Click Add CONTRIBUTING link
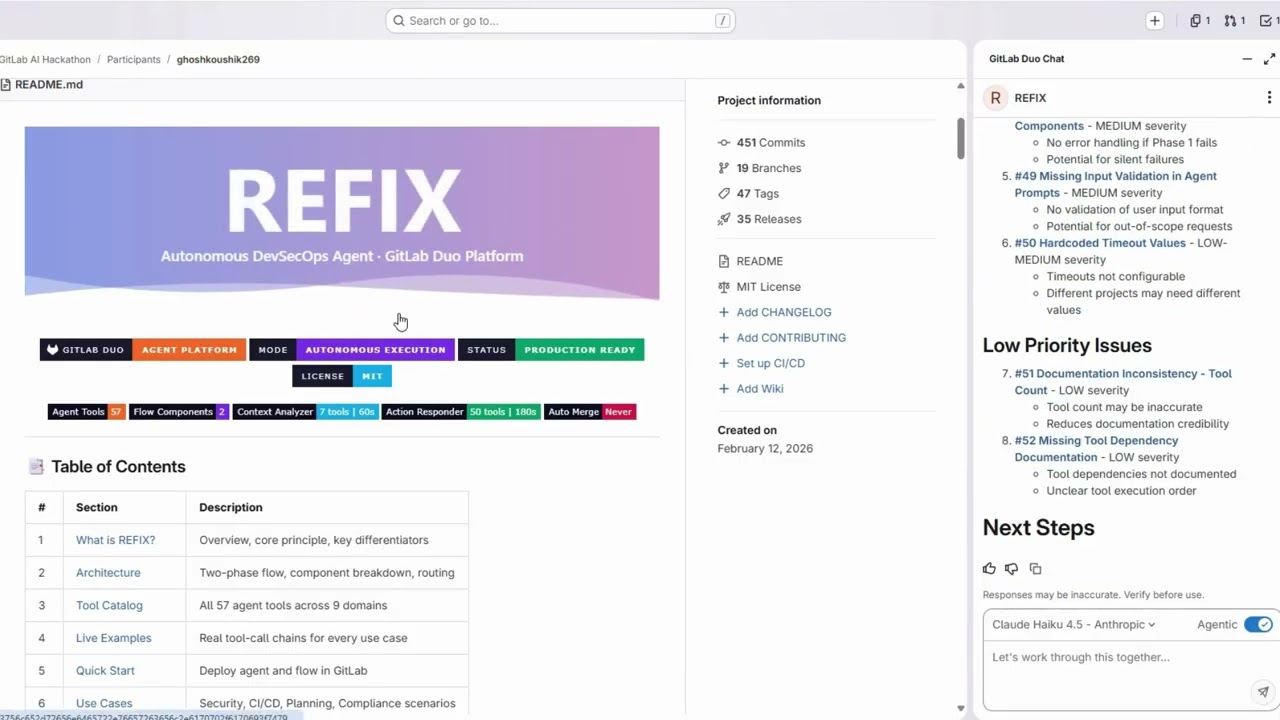This screenshot has height=720, width=1280. click(791, 338)
